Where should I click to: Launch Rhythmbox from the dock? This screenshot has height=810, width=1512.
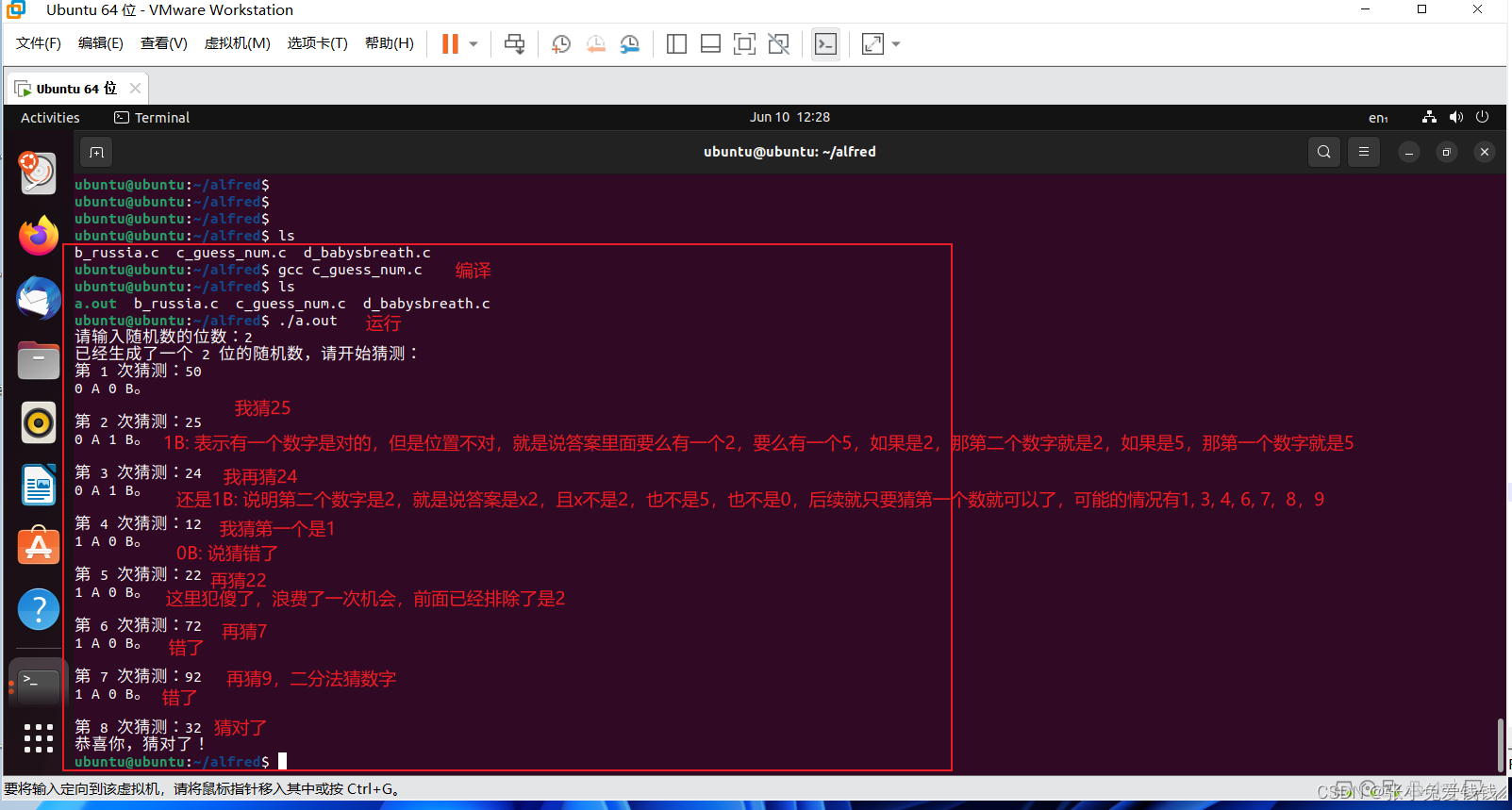39,422
